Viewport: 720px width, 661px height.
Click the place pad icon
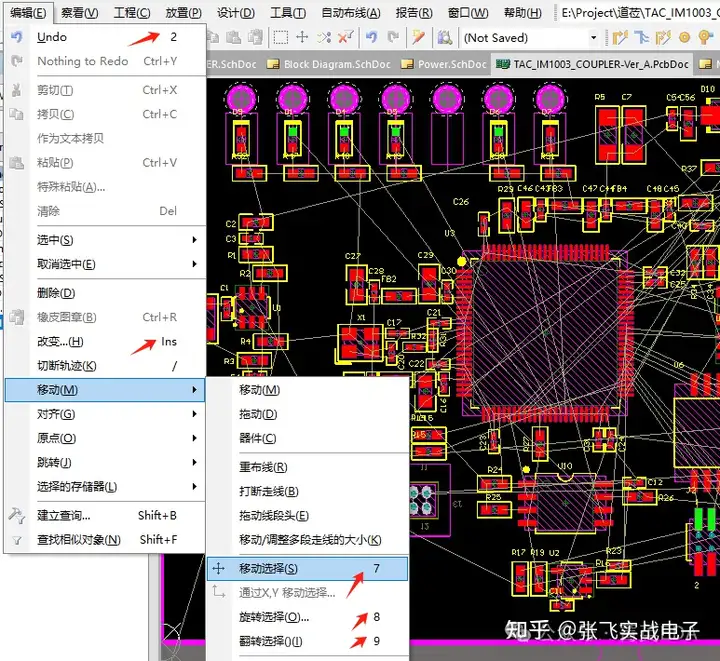(x=684, y=37)
